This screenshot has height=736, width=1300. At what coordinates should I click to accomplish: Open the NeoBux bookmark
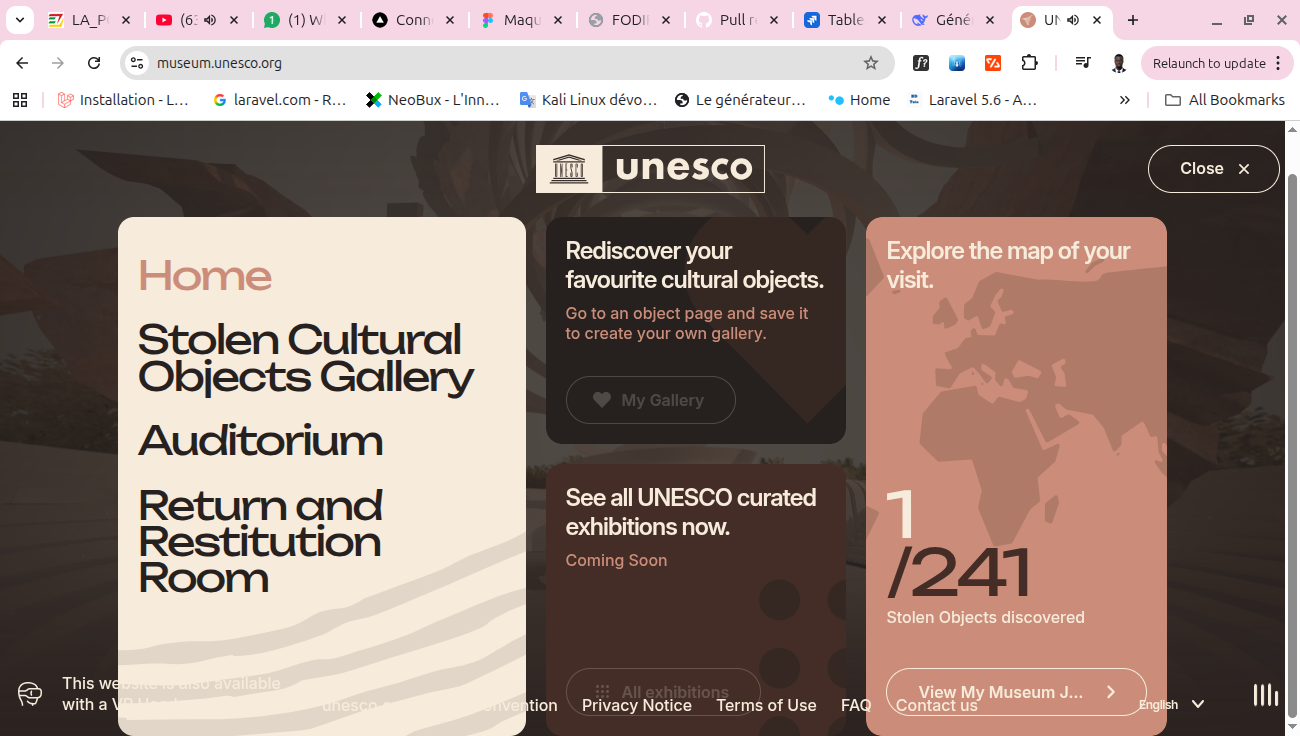click(433, 100)
